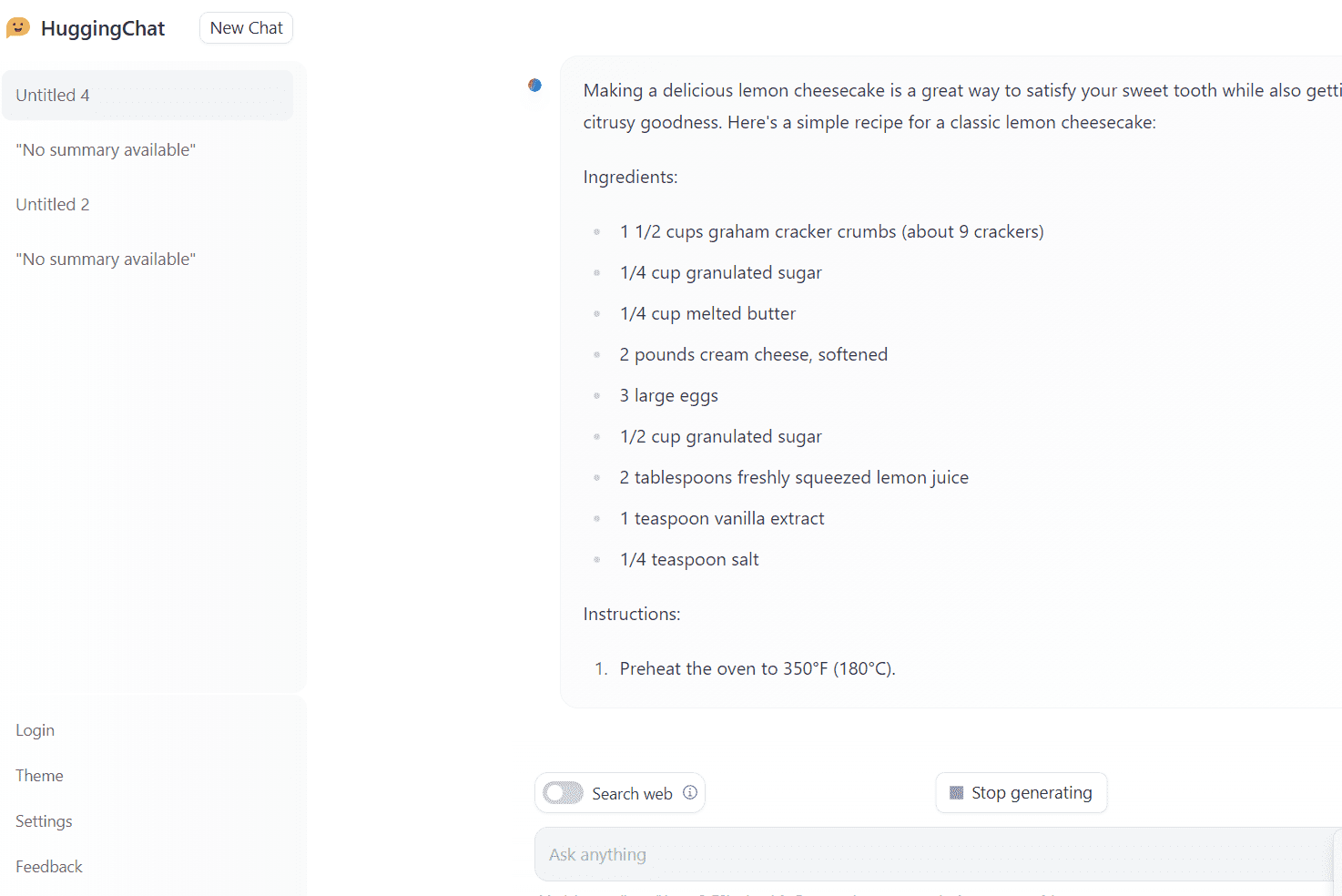Click the HuggingChat title text
Screen dimensions: 1342x896
(103, 29)
